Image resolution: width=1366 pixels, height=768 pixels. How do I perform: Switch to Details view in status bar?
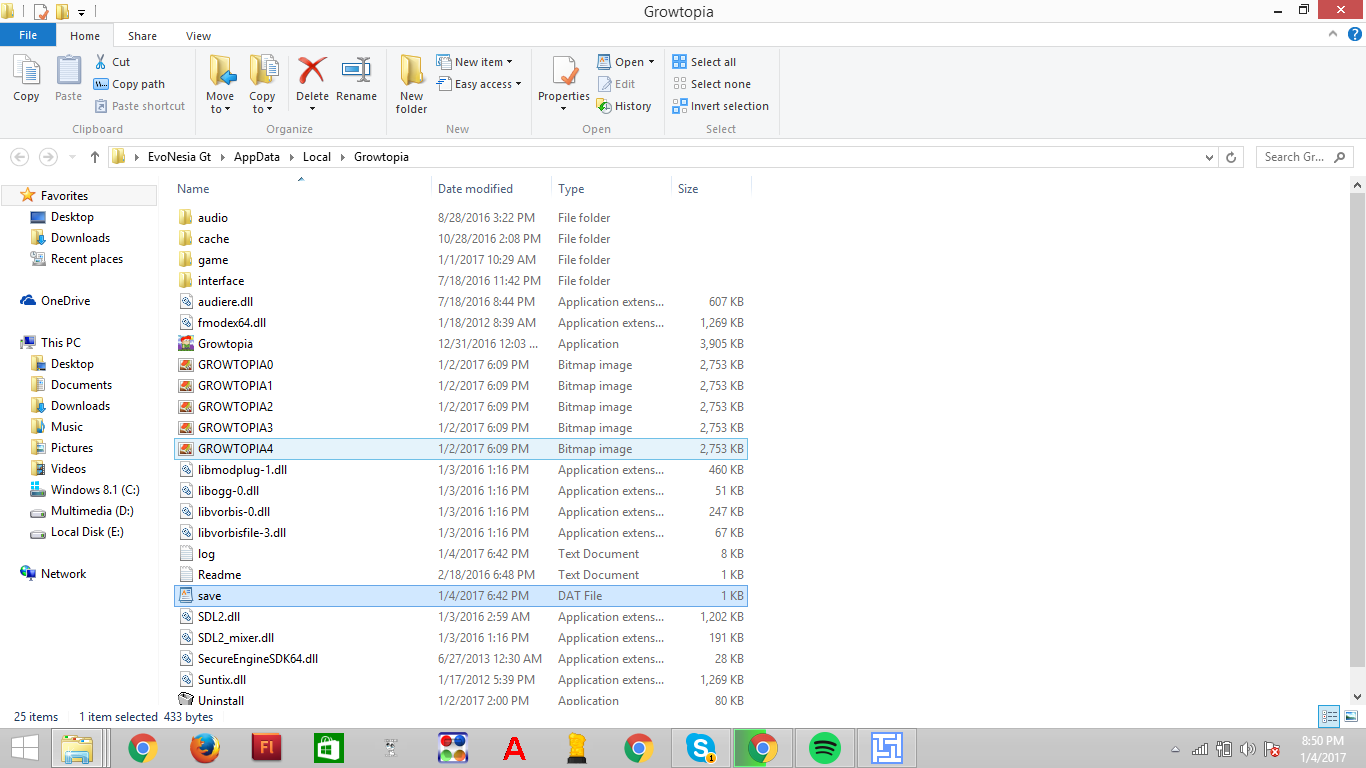[1329, 716]
